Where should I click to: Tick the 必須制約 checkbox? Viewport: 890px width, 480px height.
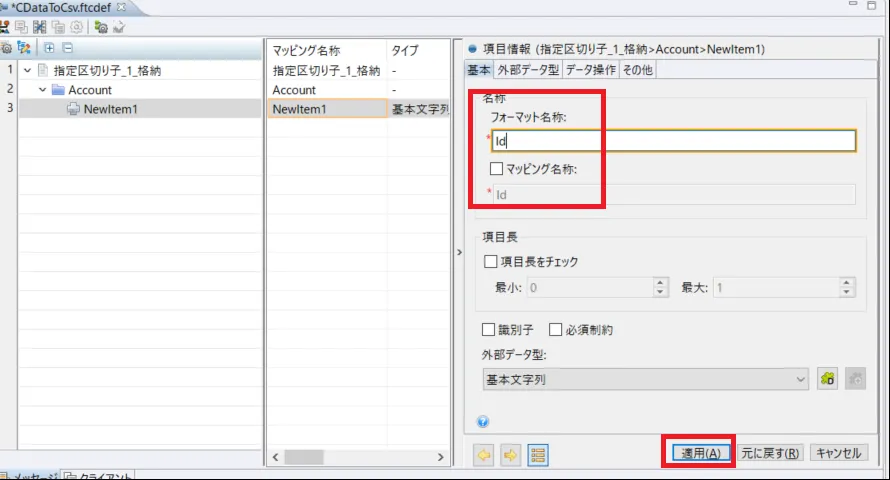(556, 330)
